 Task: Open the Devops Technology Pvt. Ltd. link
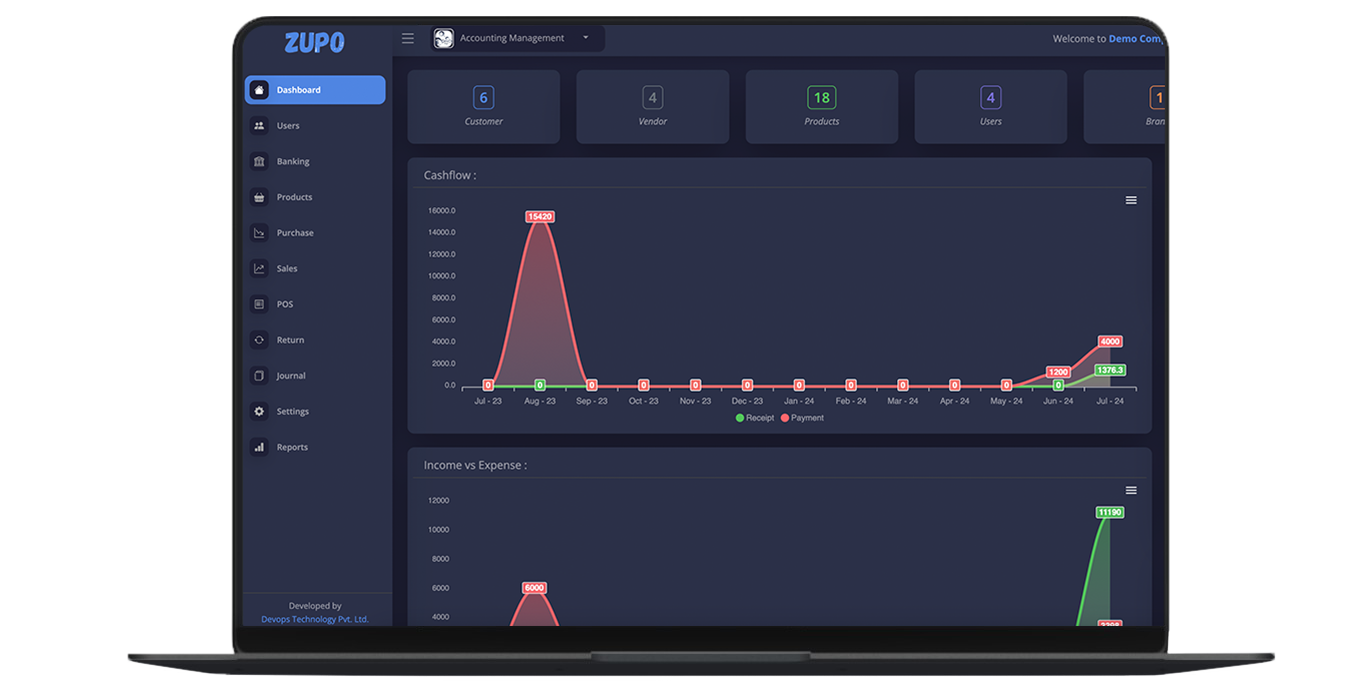tap(315, 619)
